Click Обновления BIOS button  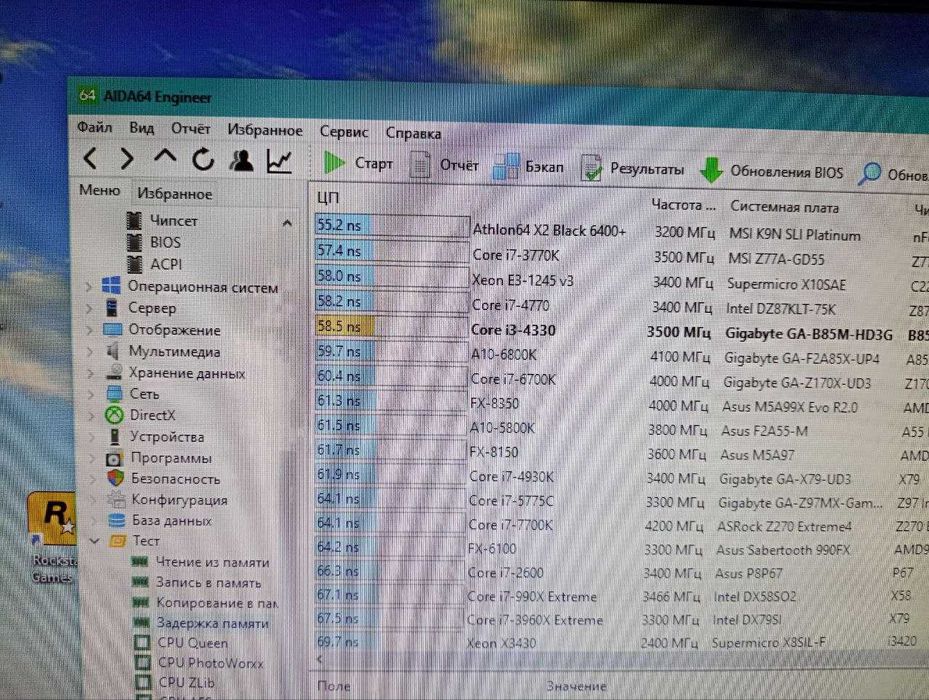771,171
